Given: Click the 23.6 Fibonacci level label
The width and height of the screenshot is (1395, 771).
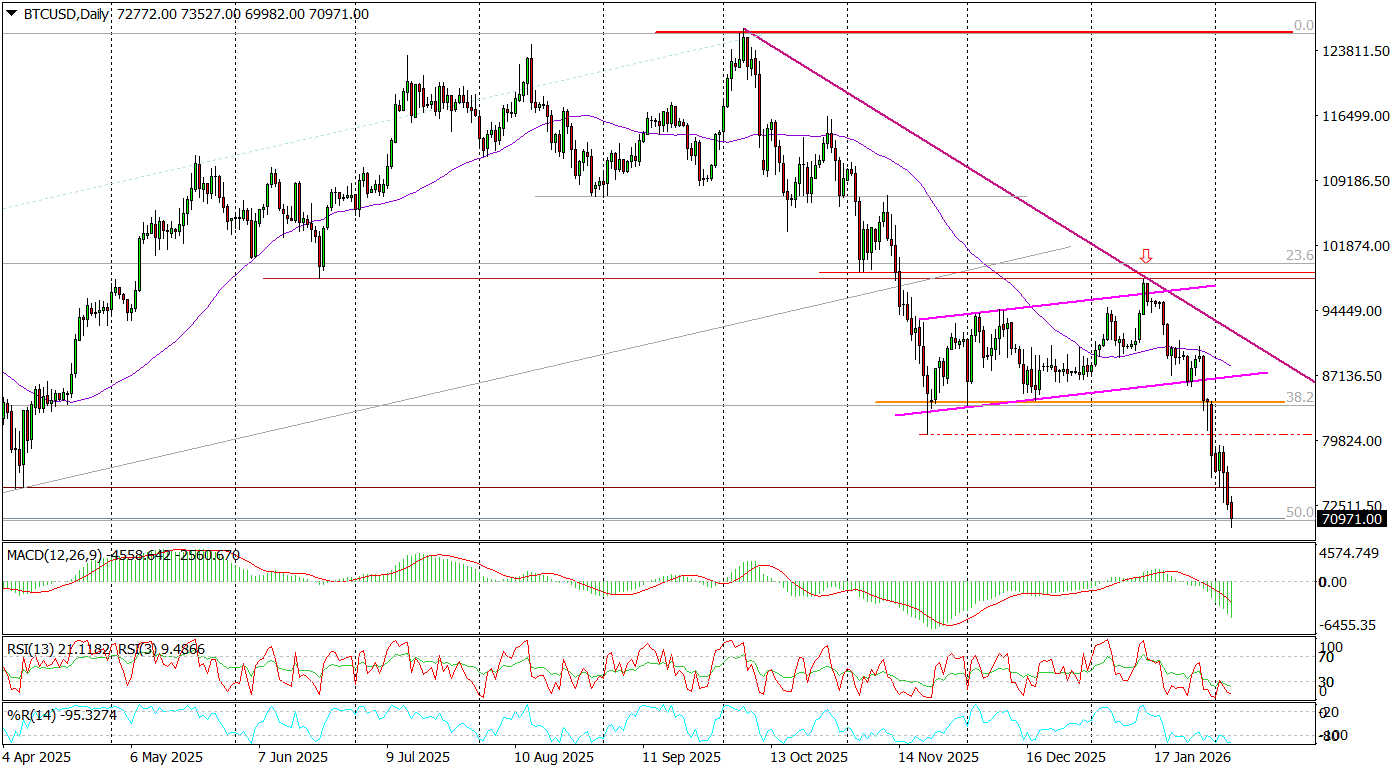Looking at the screenshot, I should 1299,256.
